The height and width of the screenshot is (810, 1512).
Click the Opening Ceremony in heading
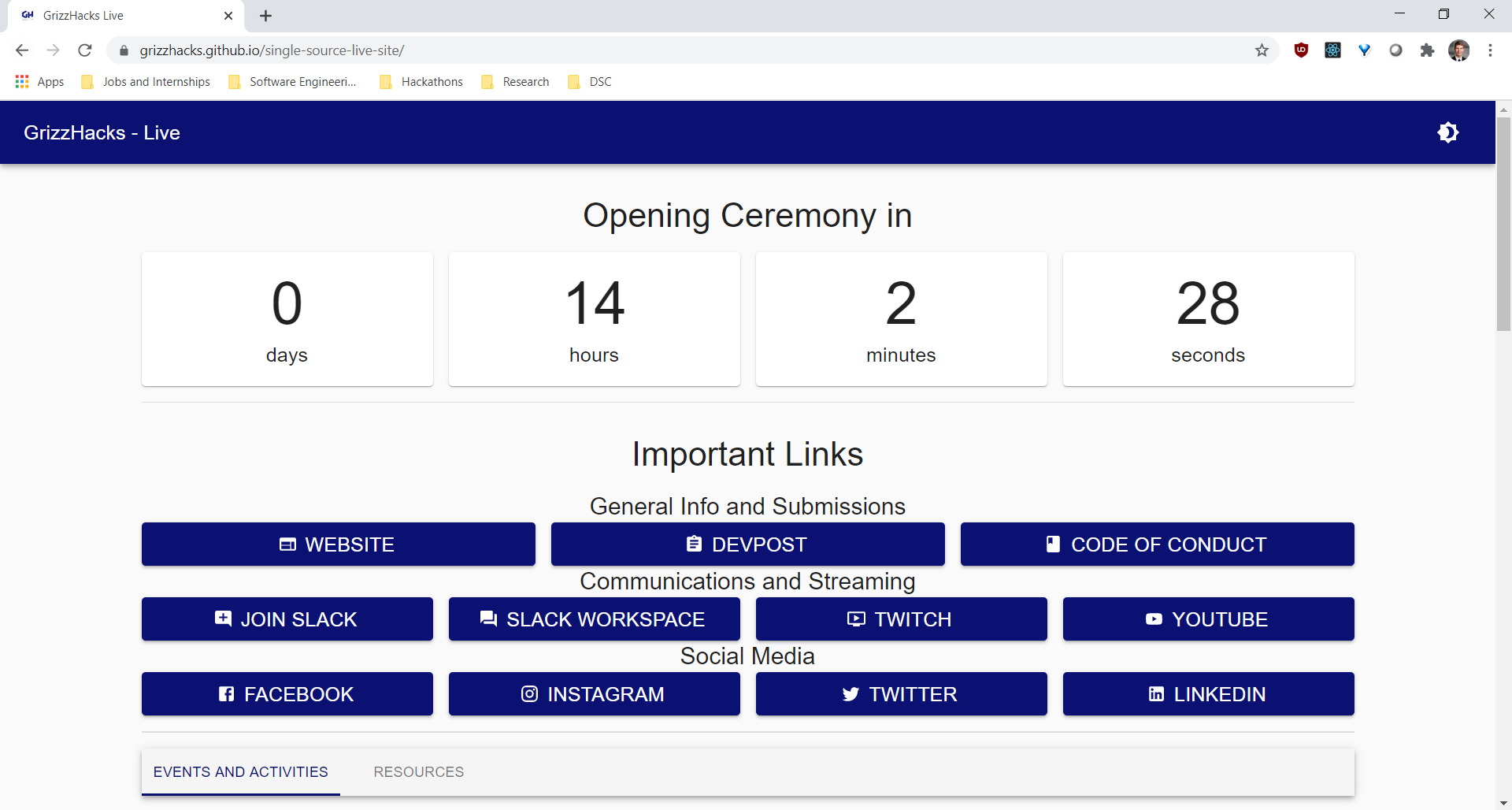coord(747,216)
